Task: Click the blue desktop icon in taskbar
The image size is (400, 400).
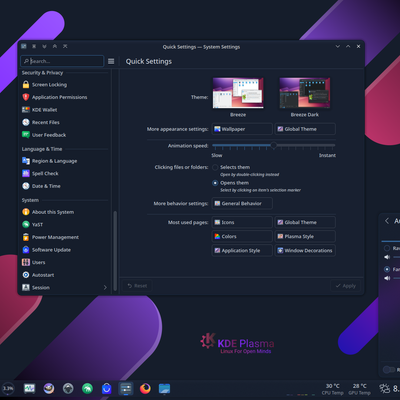Action: 164,388
